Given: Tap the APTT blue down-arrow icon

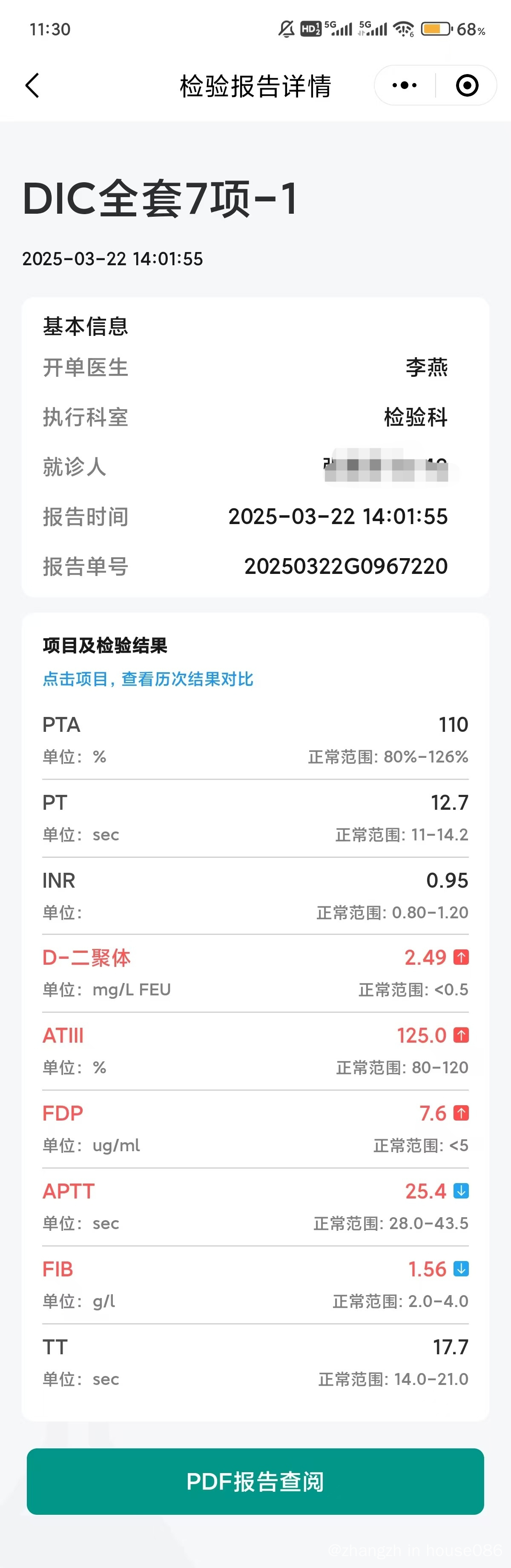Looking at the screenshot, I should click(462, 1191).
